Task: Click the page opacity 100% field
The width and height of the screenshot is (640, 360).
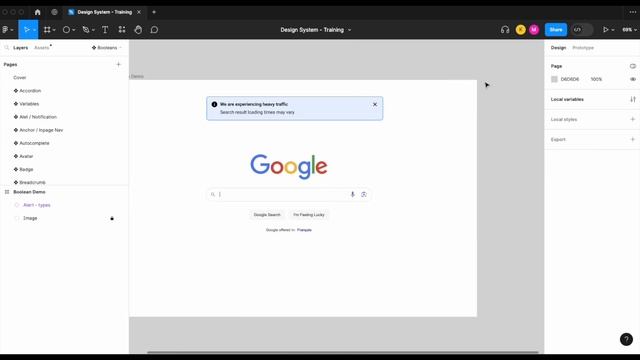Action: tap(596, 79)
